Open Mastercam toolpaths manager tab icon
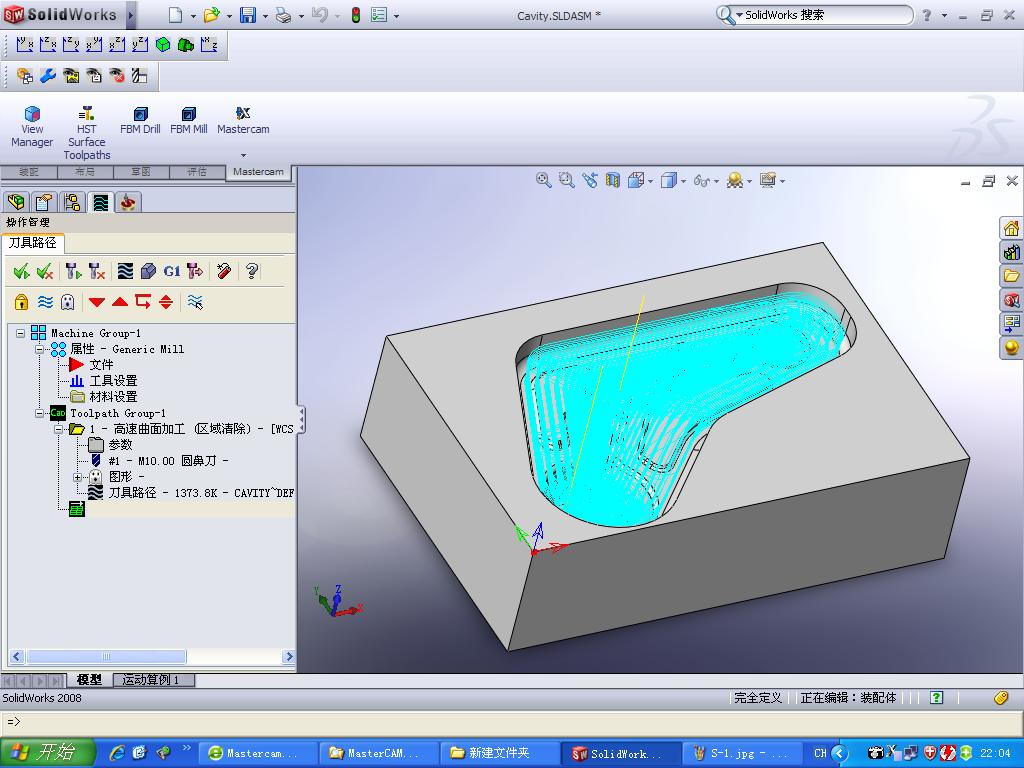 coord(100,202)
